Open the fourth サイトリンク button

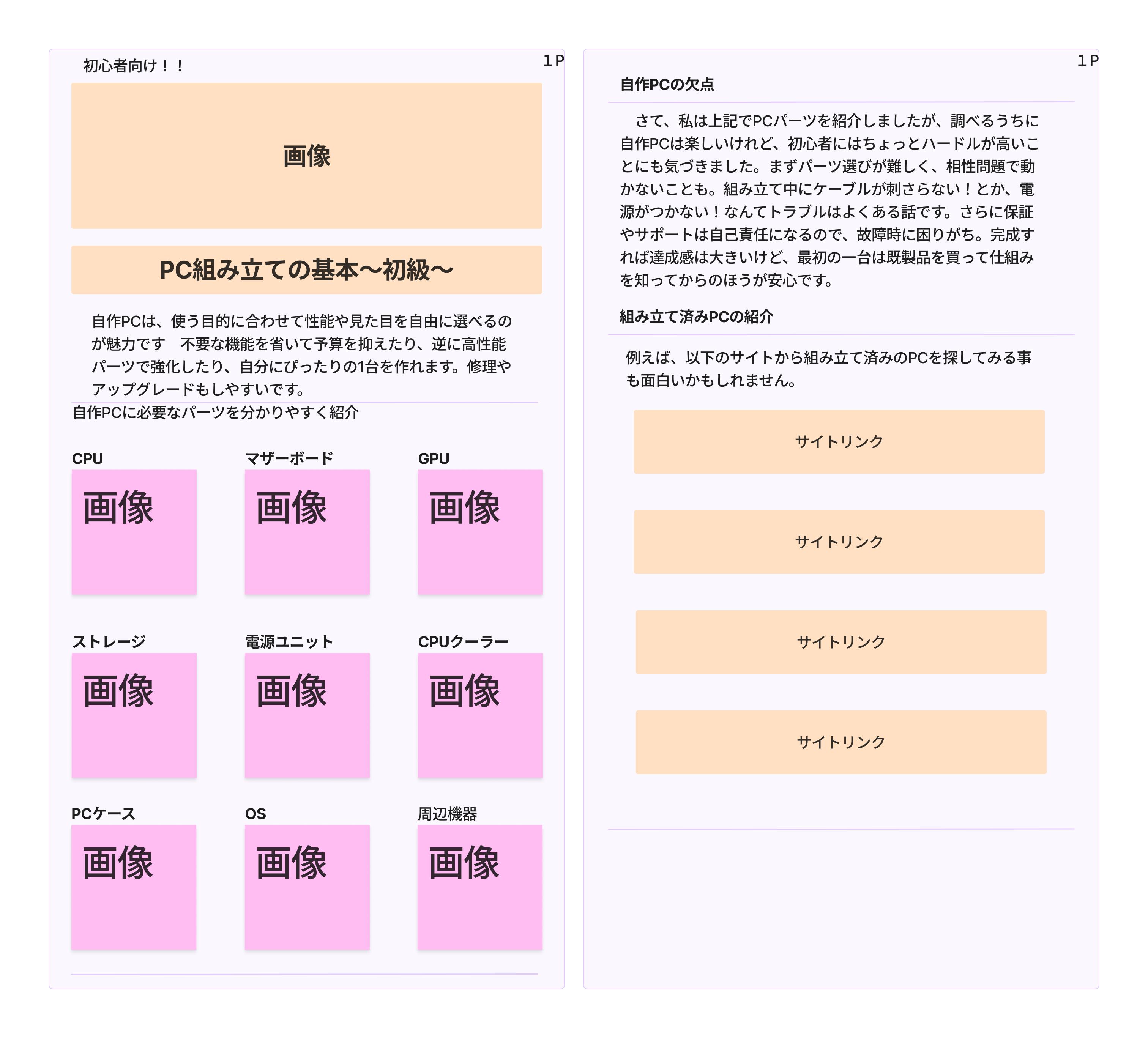(840, 742)
